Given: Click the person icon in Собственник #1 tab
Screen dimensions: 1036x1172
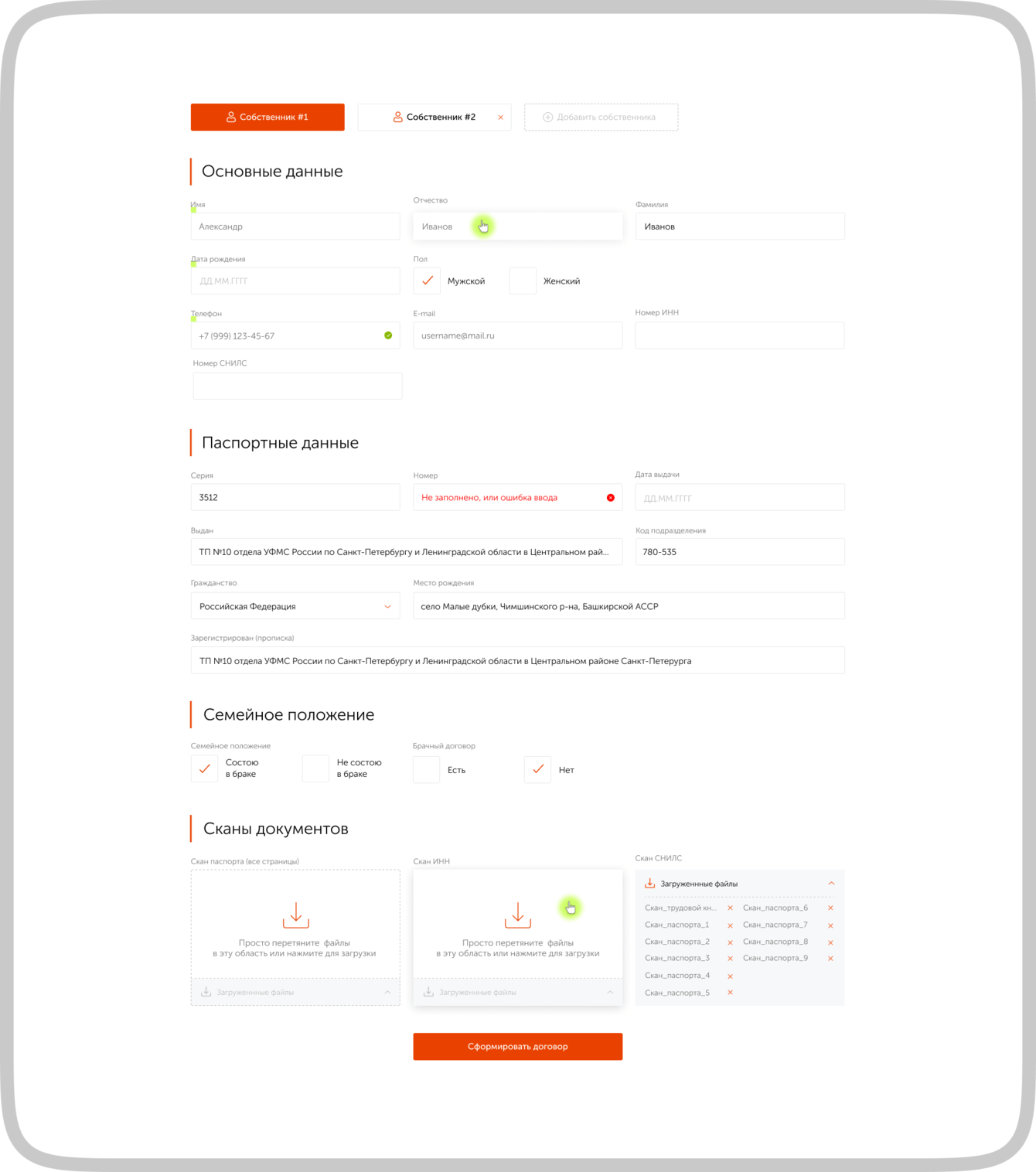Looking at the screenshot, I should 231,118.
